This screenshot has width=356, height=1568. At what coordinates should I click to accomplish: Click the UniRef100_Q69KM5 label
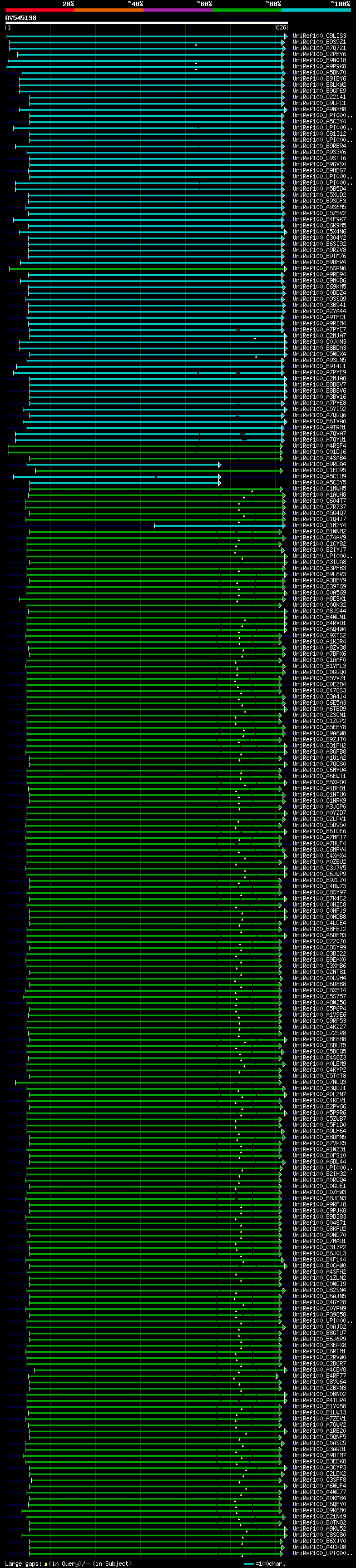319,286
